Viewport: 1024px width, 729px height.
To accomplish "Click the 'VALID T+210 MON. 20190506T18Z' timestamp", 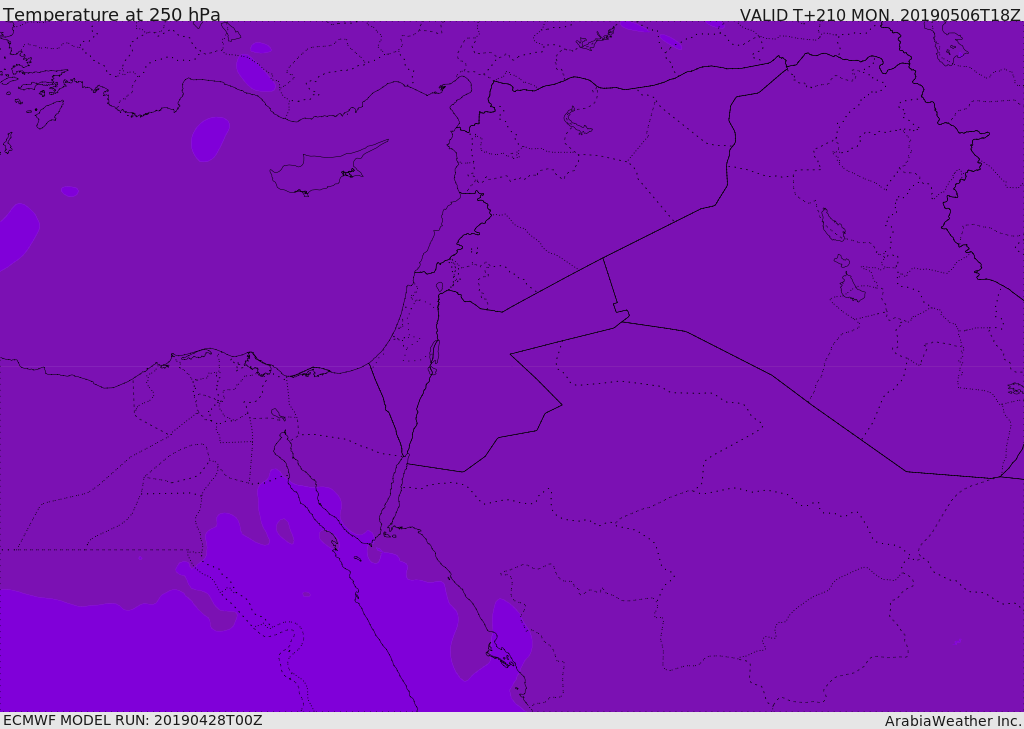I will click(880, 14).
